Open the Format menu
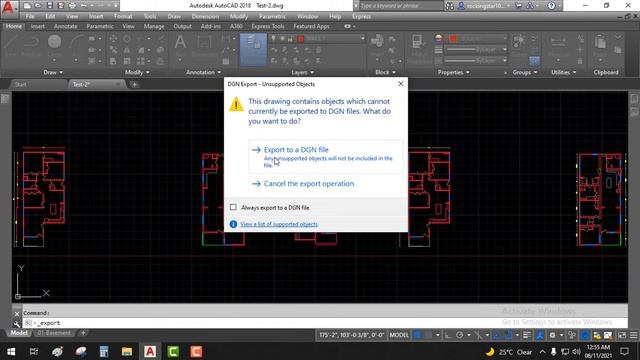This screenshot has height=360, width=640. (123, 16)
